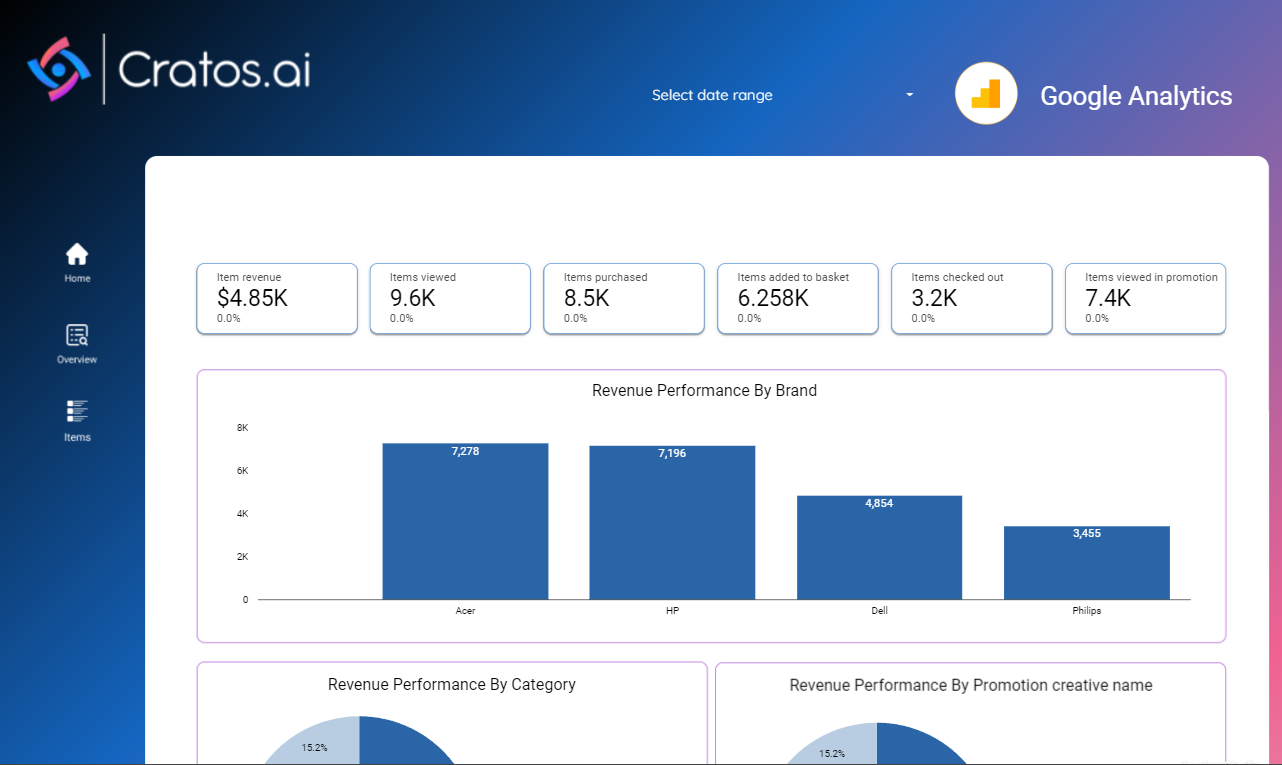
Task: Click the Google Analytics heading text
Action: pos(1136,96)
